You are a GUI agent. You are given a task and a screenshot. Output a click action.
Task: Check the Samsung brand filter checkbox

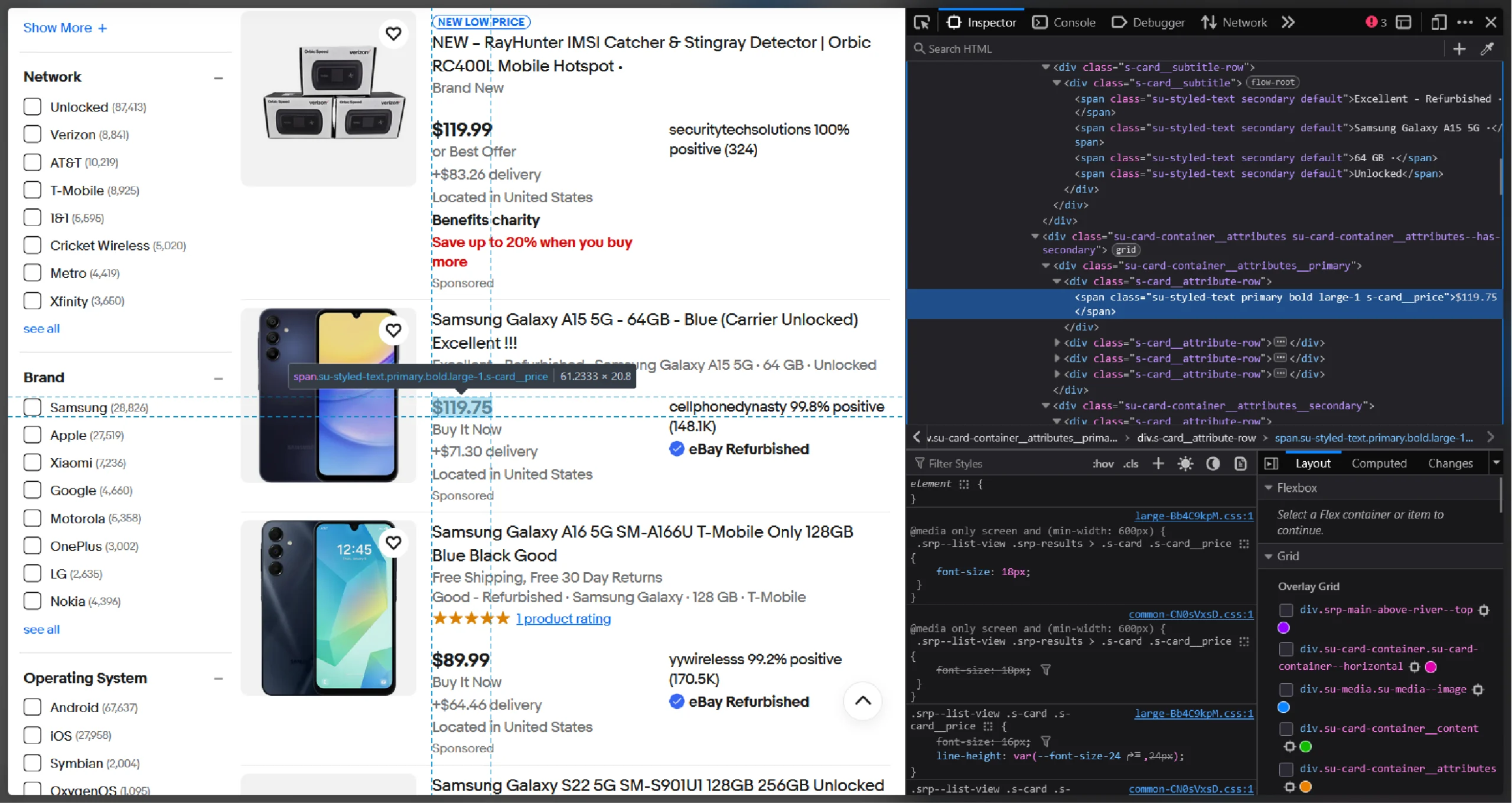32,407
